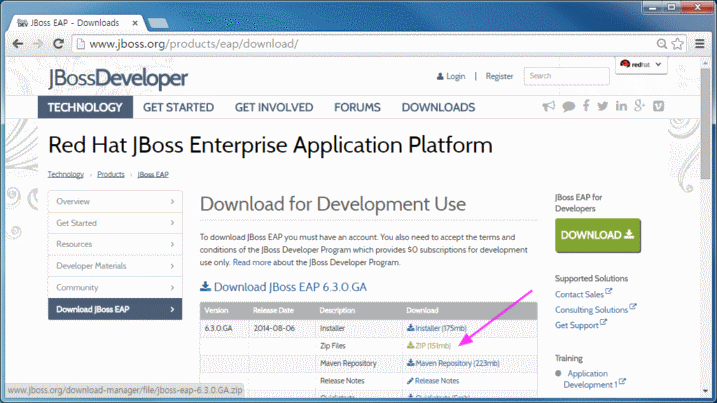
Task: Click the zoom magnifier icon in address bar
Action: pos(661,44)
